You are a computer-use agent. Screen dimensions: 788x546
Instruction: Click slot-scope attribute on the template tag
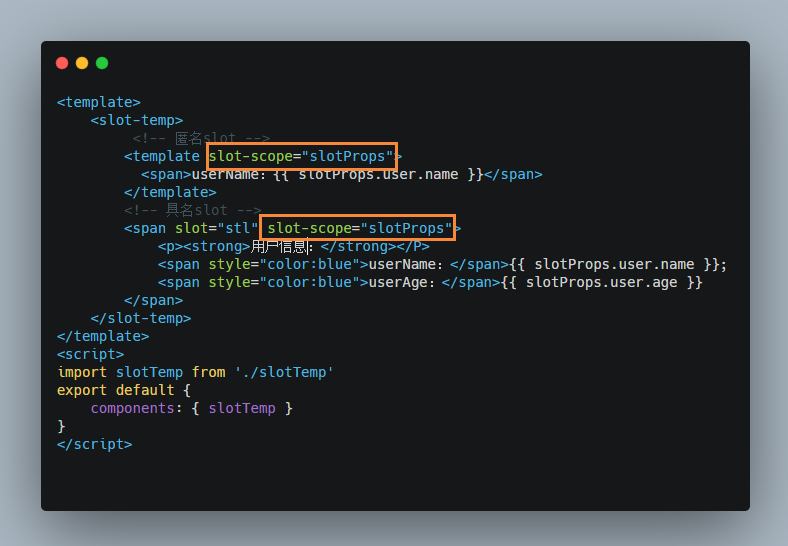[301, 156]
